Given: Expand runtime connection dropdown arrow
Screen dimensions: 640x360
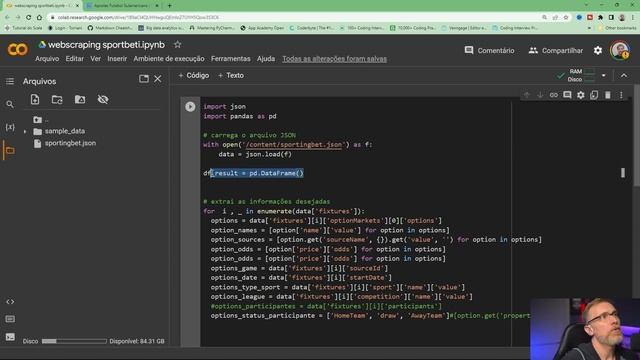Looking at the screenshot, I should point(604,76).
